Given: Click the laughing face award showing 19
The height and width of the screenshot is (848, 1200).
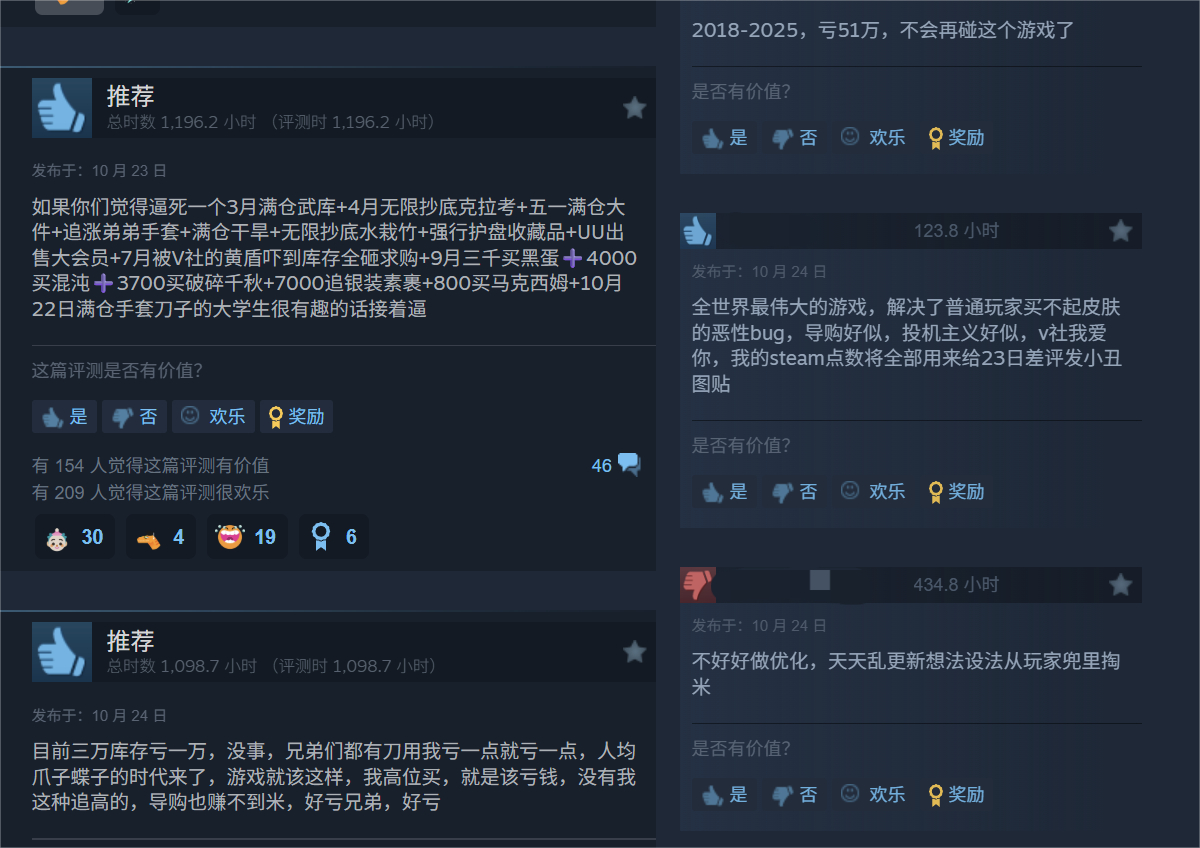Looking at the screenshot, I should pyautogui.click(x=247, y=537).
